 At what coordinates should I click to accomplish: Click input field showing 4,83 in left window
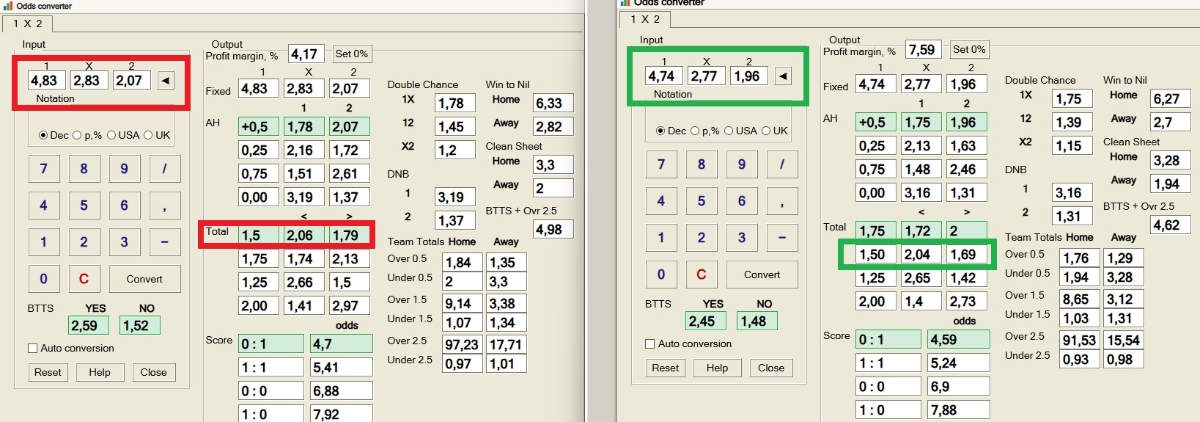pos(46,79)
